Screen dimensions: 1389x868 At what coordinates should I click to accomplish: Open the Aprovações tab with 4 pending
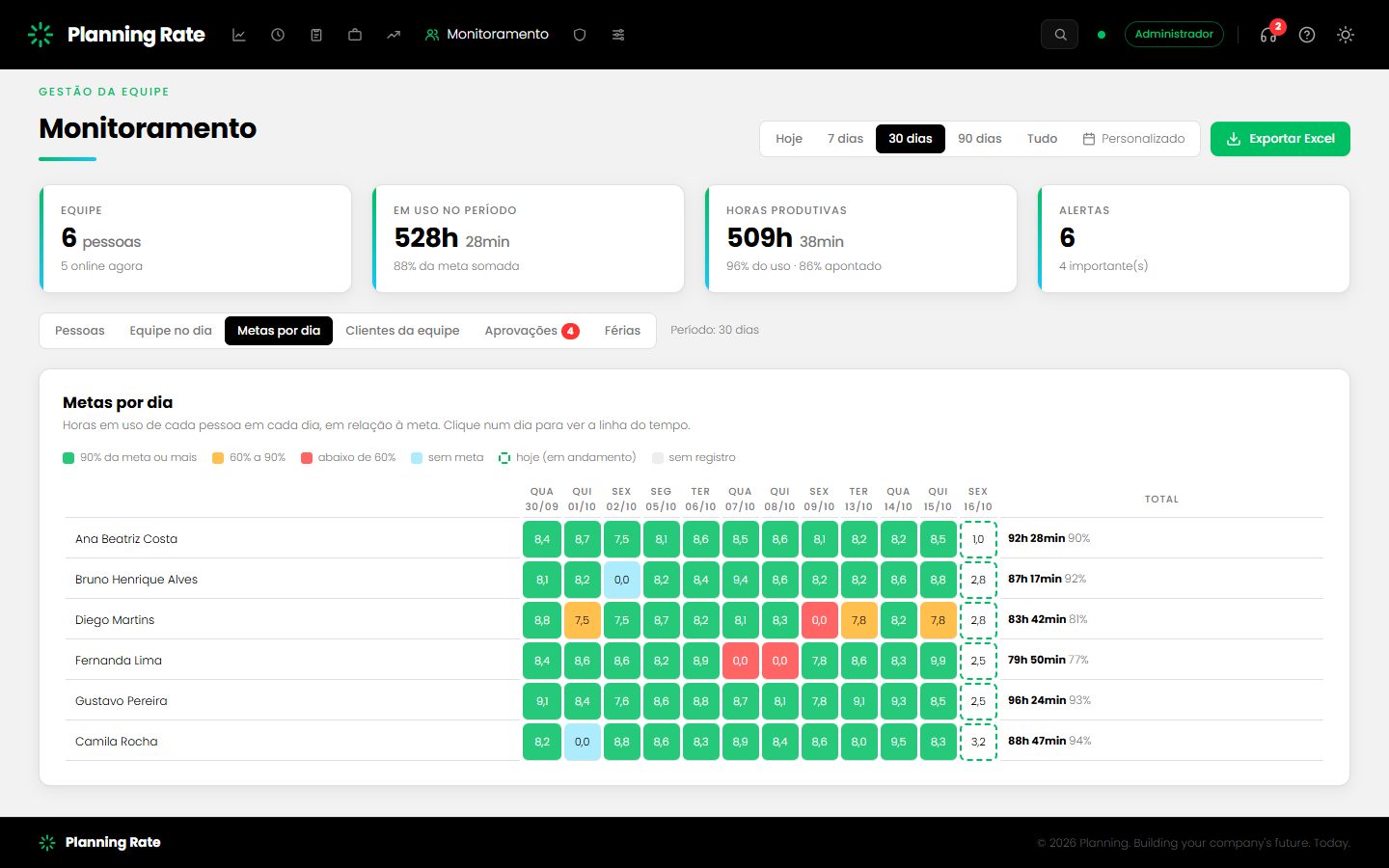[532, 331]
